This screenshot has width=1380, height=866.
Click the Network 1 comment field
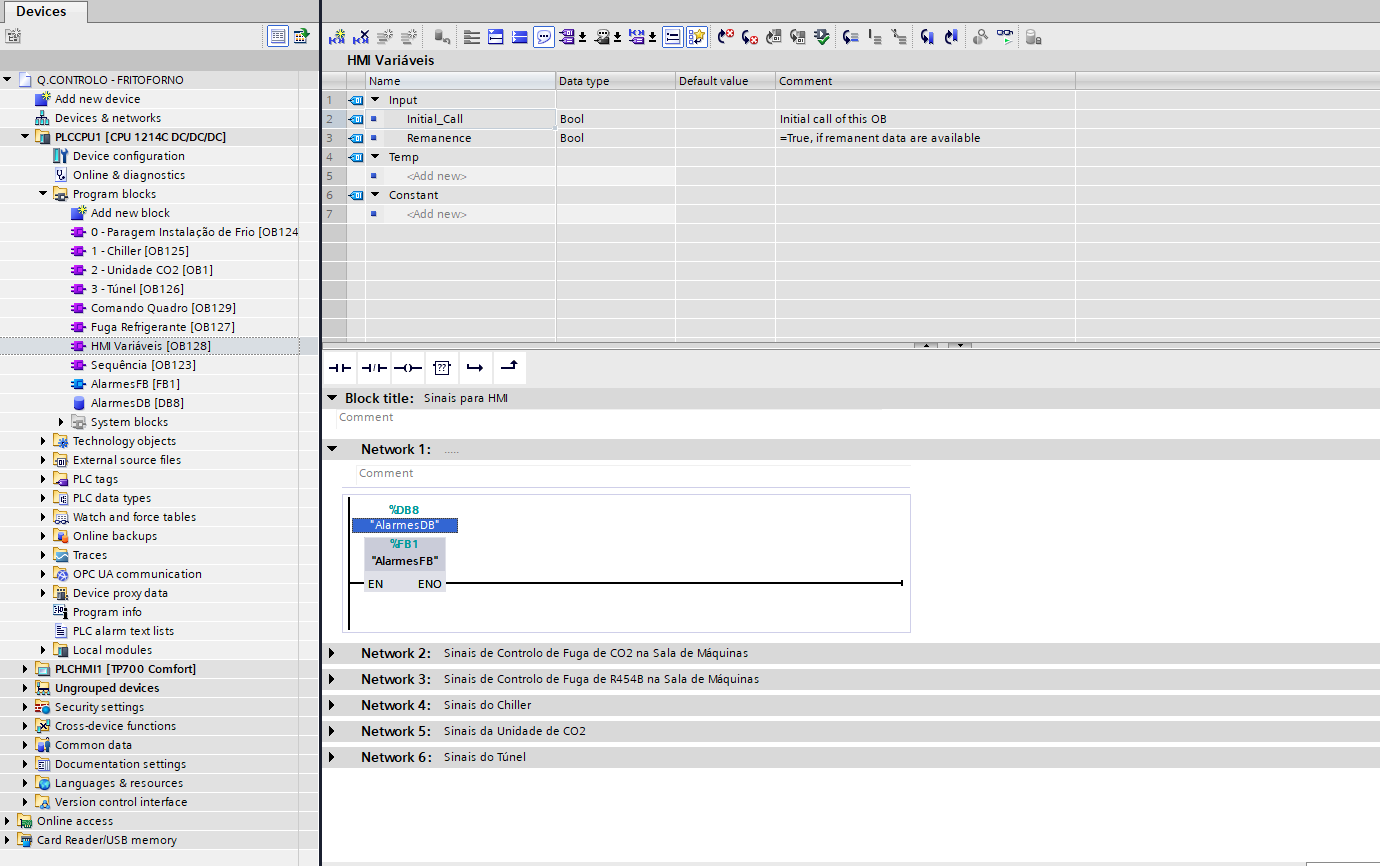tap(632, 474)
